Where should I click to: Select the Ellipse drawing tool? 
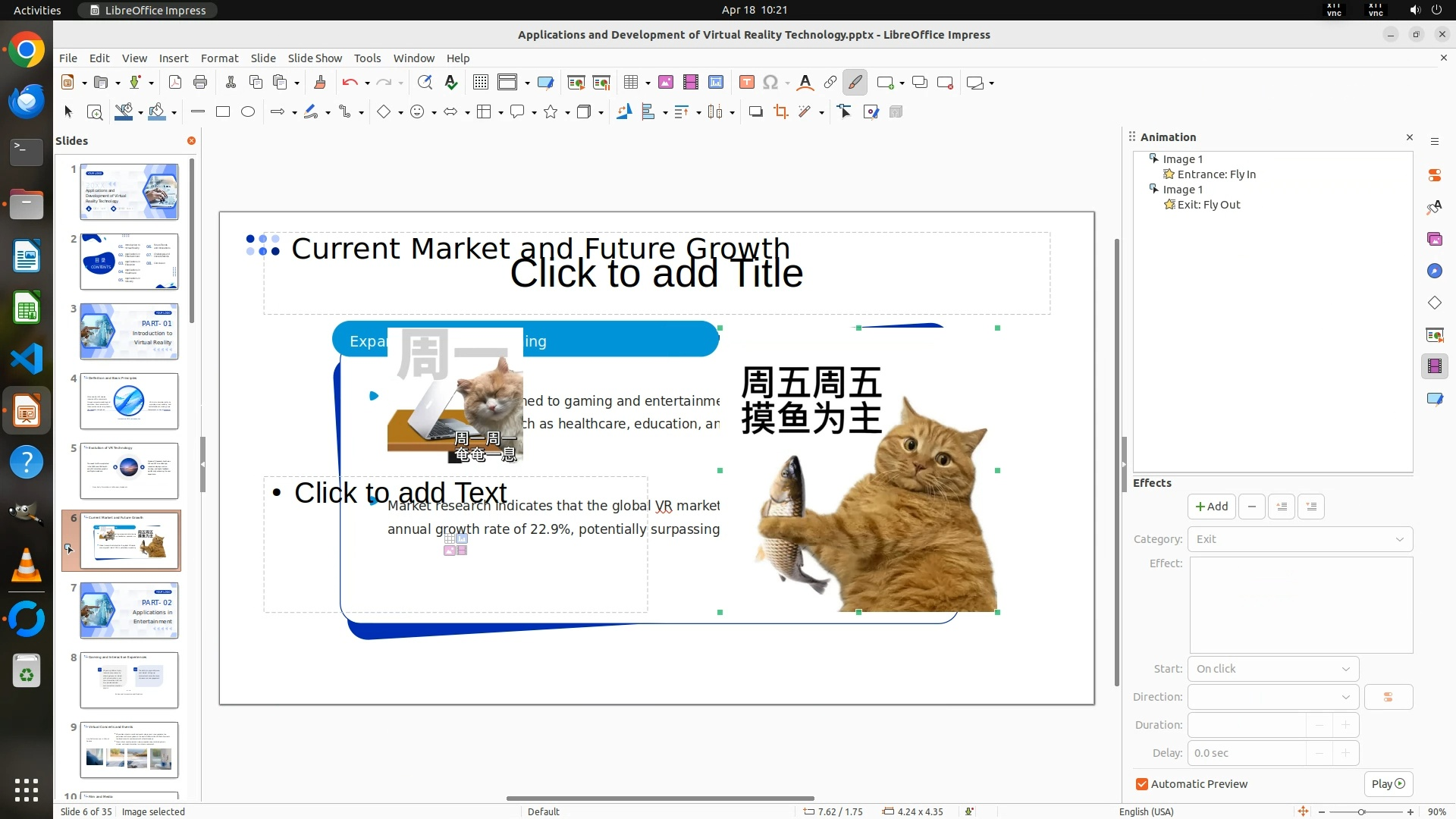point(248,112)
